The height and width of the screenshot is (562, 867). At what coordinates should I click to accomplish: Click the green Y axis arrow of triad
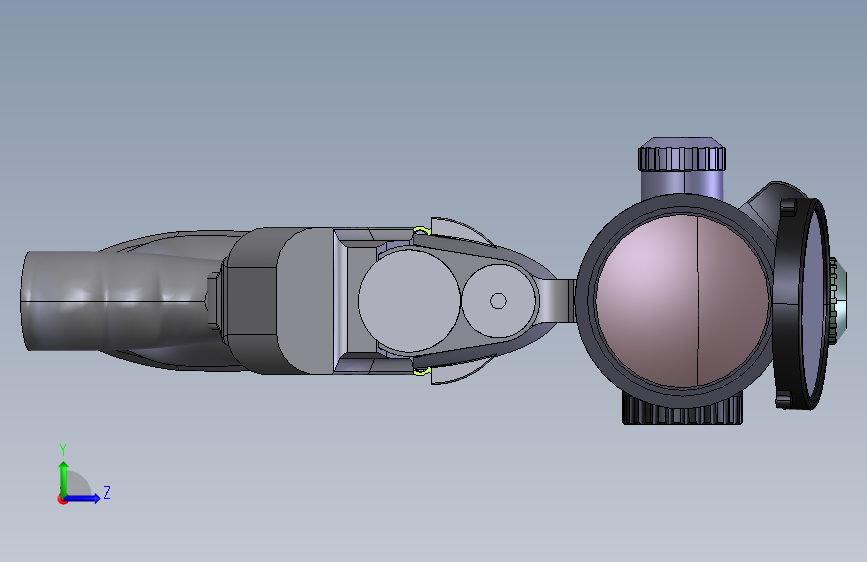pos(64,479)
